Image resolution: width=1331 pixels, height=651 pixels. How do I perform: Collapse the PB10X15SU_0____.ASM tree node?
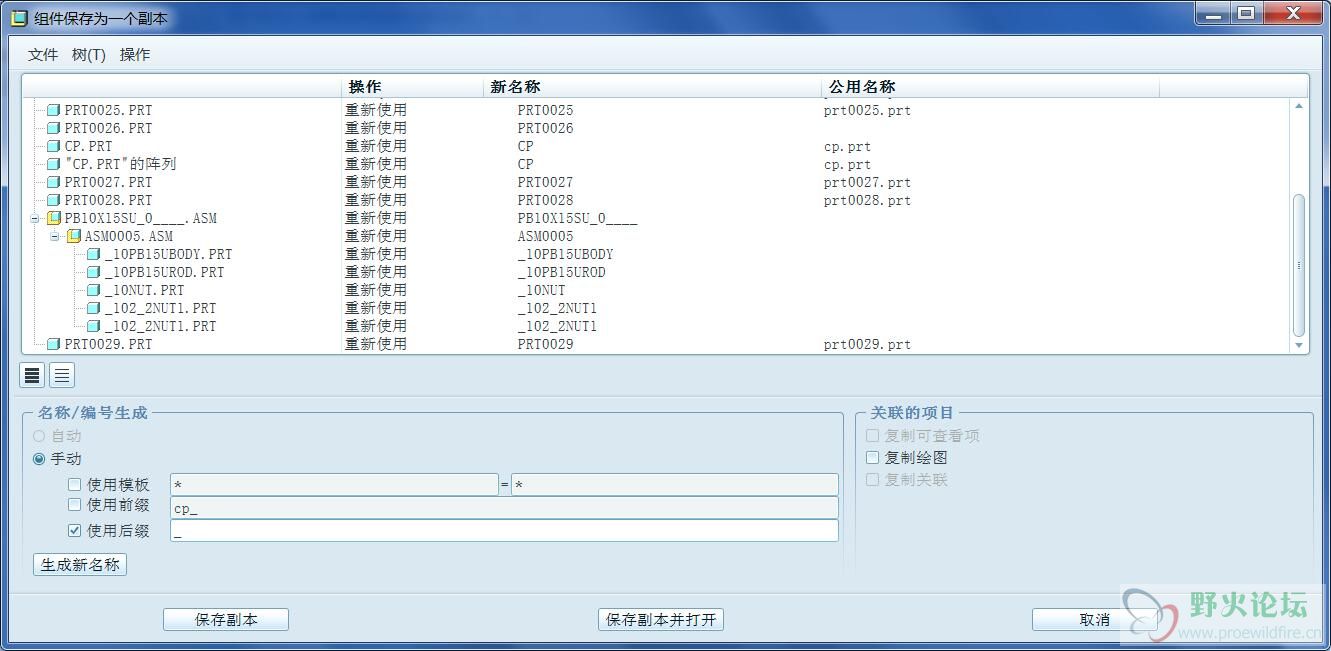(35, 218)
